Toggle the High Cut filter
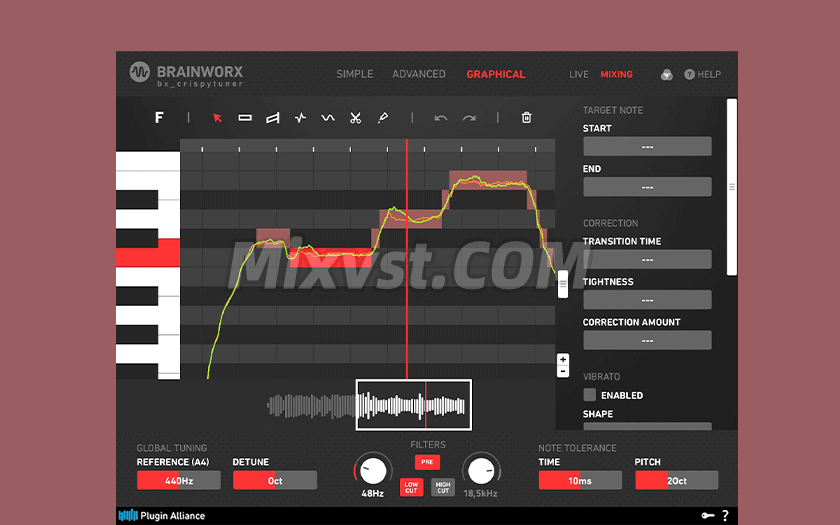This screenshot has width=840, height=525. click(443, 487)
